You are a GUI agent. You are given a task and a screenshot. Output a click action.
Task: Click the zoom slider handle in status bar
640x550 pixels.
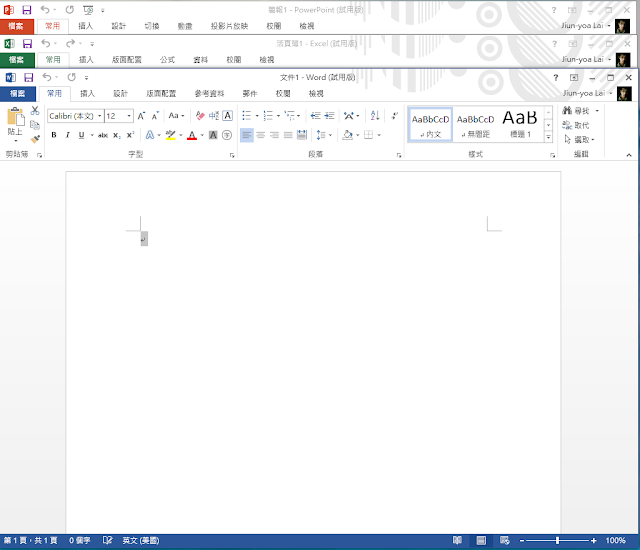[x=557, y=541]
